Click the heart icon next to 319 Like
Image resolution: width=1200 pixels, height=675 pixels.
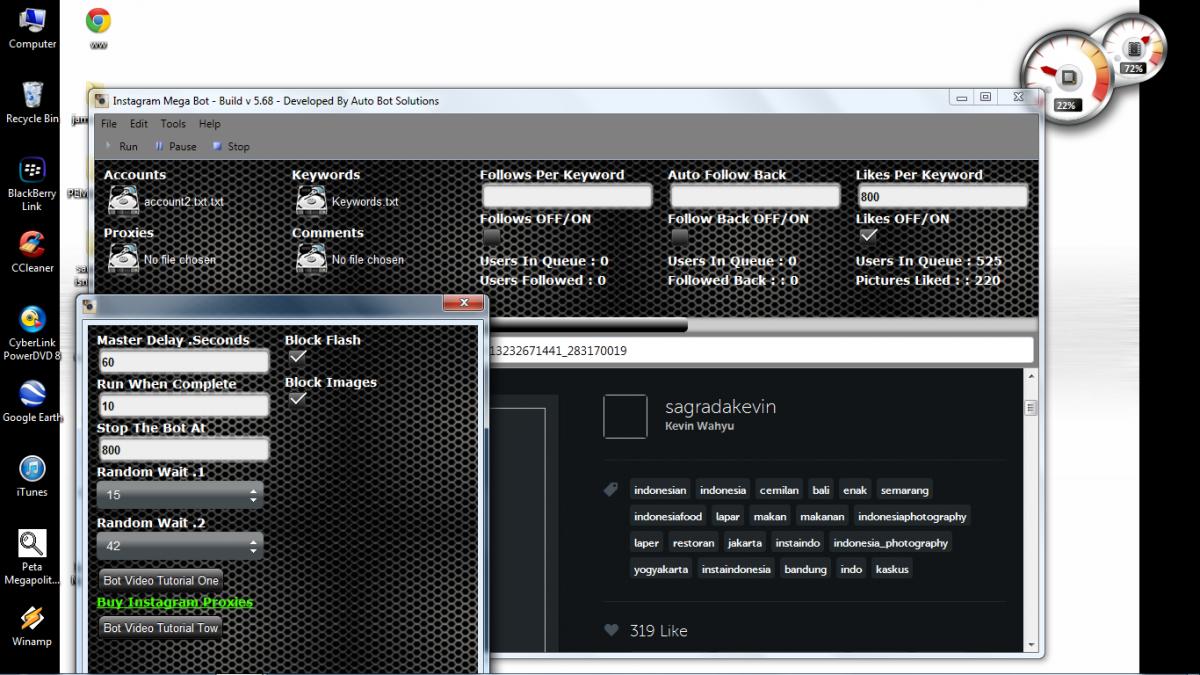click(x=611, y=630)
